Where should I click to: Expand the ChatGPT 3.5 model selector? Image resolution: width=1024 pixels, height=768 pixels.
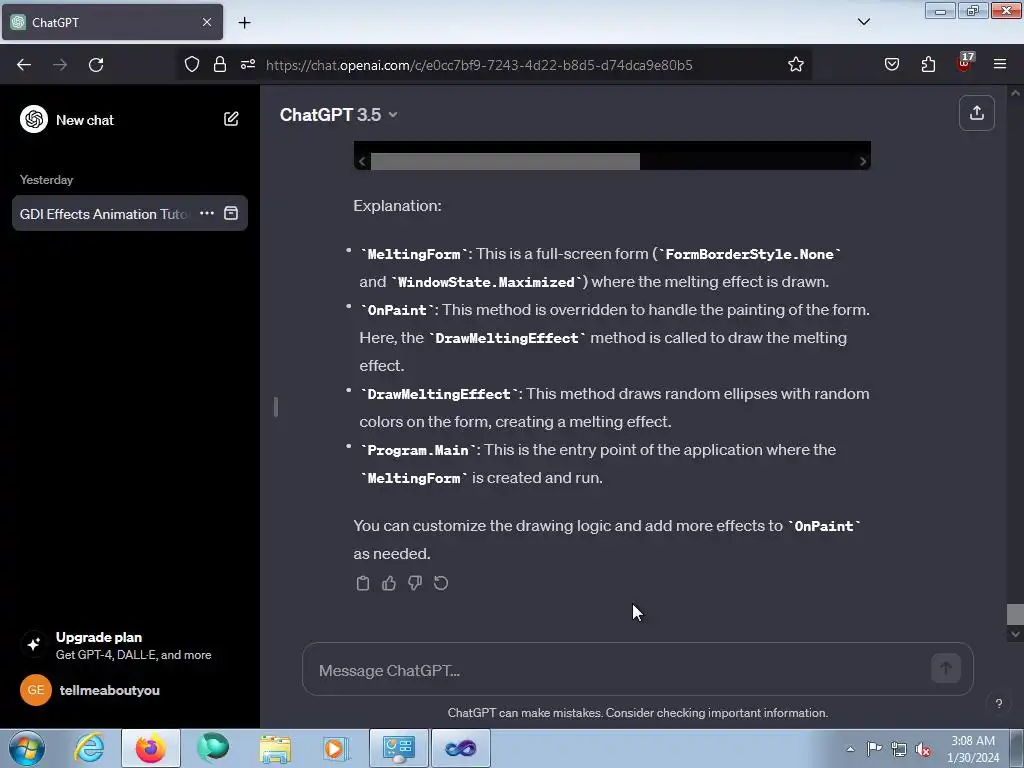pyautogui.click(x=338, y=115)
